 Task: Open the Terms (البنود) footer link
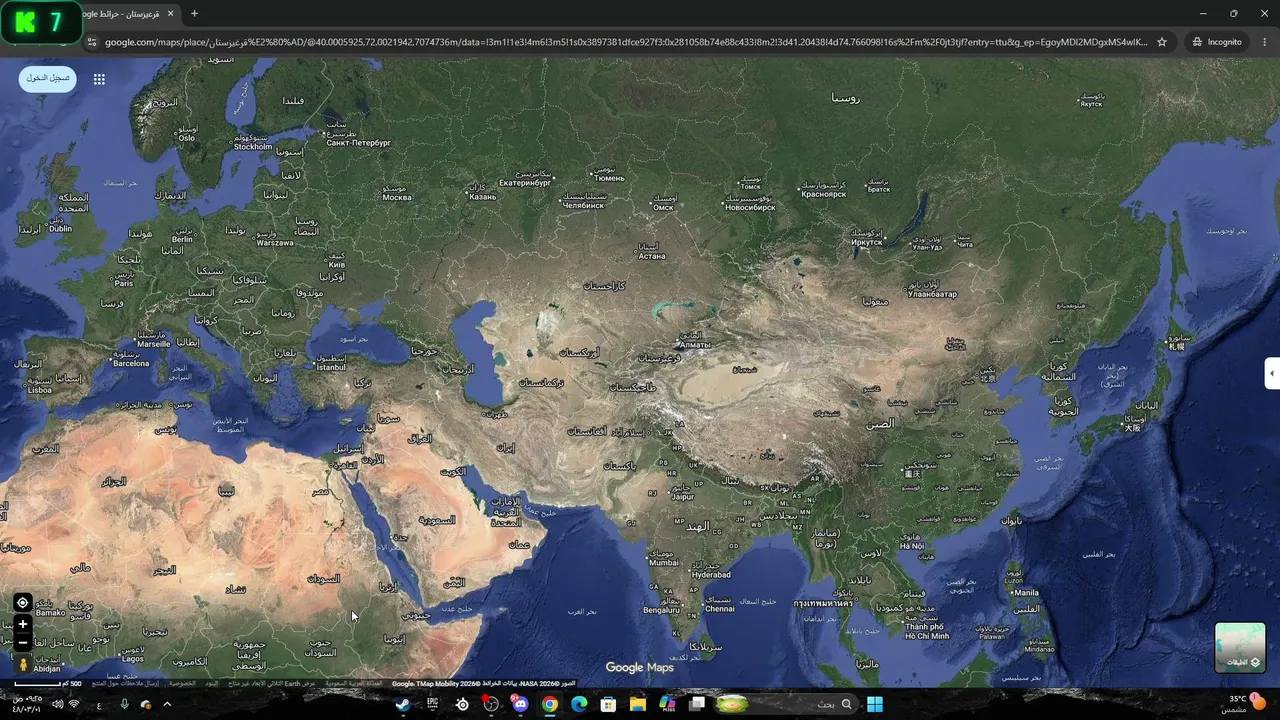coord(211,684)
